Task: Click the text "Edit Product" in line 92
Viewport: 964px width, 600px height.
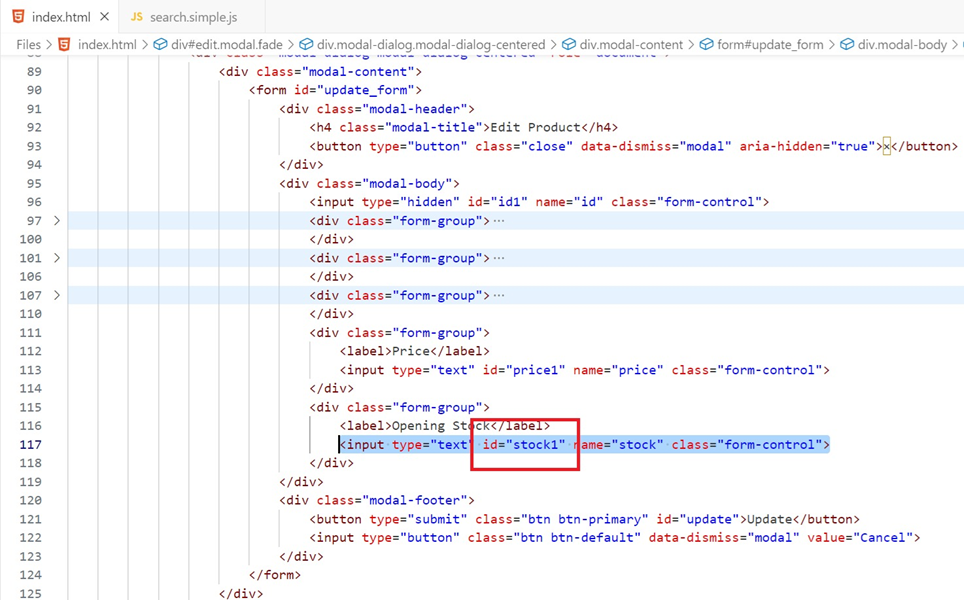Action: click(x=535, y=127)
